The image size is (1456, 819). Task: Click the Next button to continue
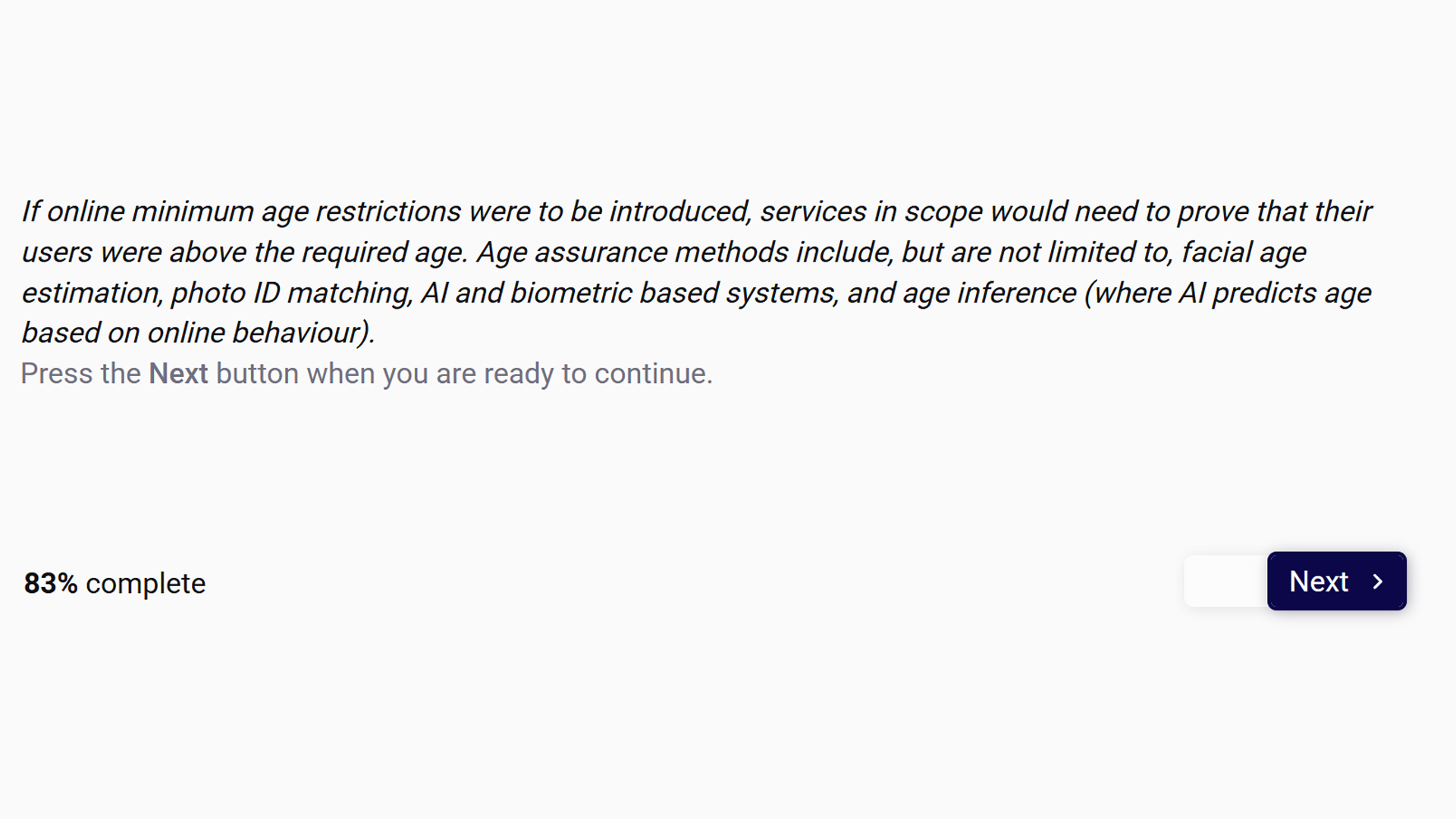coord(1336,581)
